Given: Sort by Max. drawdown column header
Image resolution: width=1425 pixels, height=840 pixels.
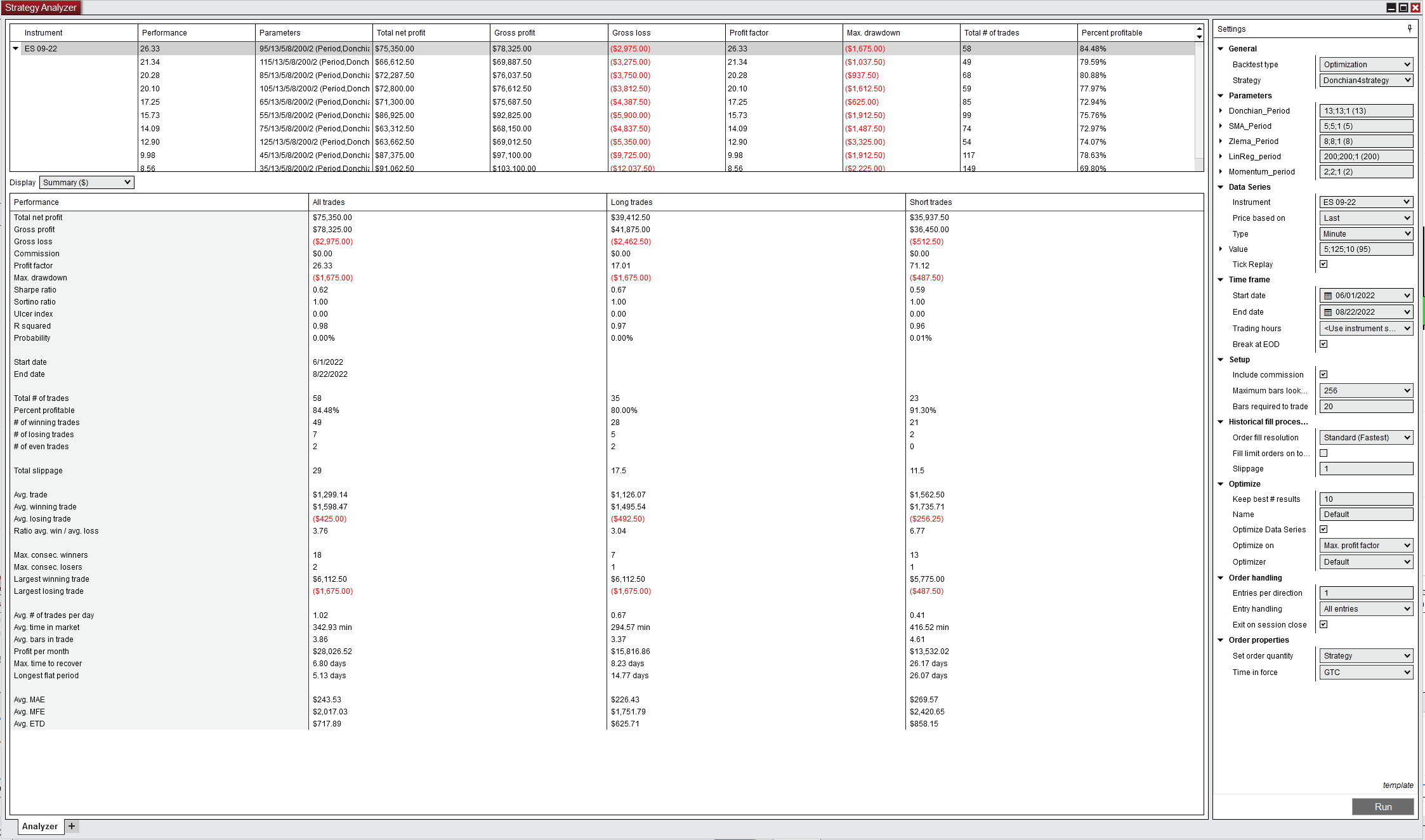Looking at the screenshot, I should click(x=901, y=32).
